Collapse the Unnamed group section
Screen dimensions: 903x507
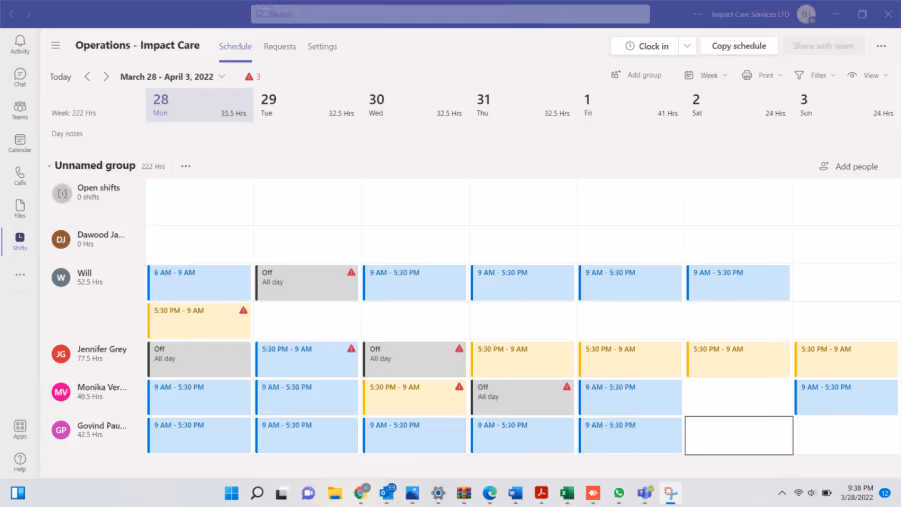50,166
